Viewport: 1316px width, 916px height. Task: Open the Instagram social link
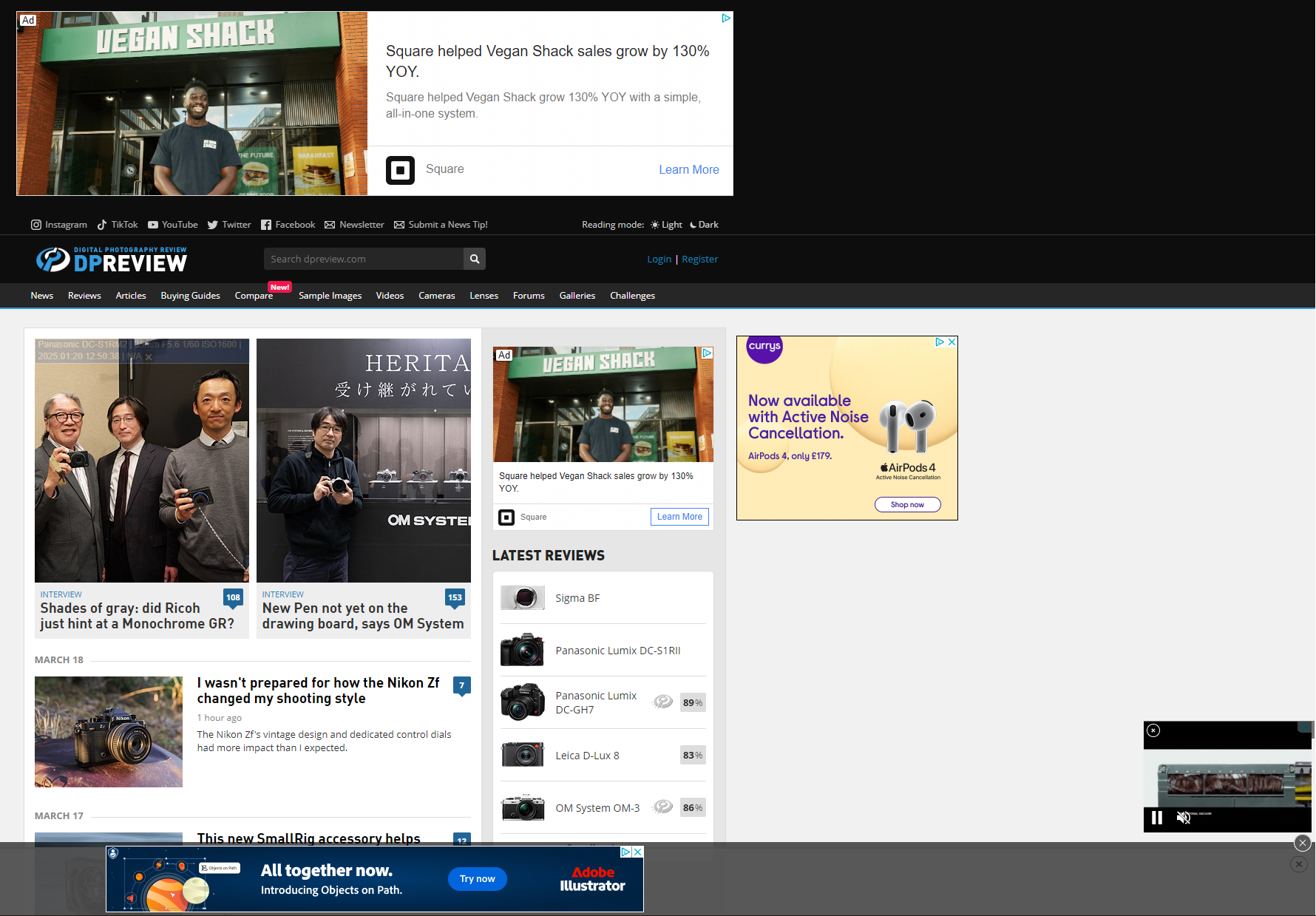[x=59, y=225]
